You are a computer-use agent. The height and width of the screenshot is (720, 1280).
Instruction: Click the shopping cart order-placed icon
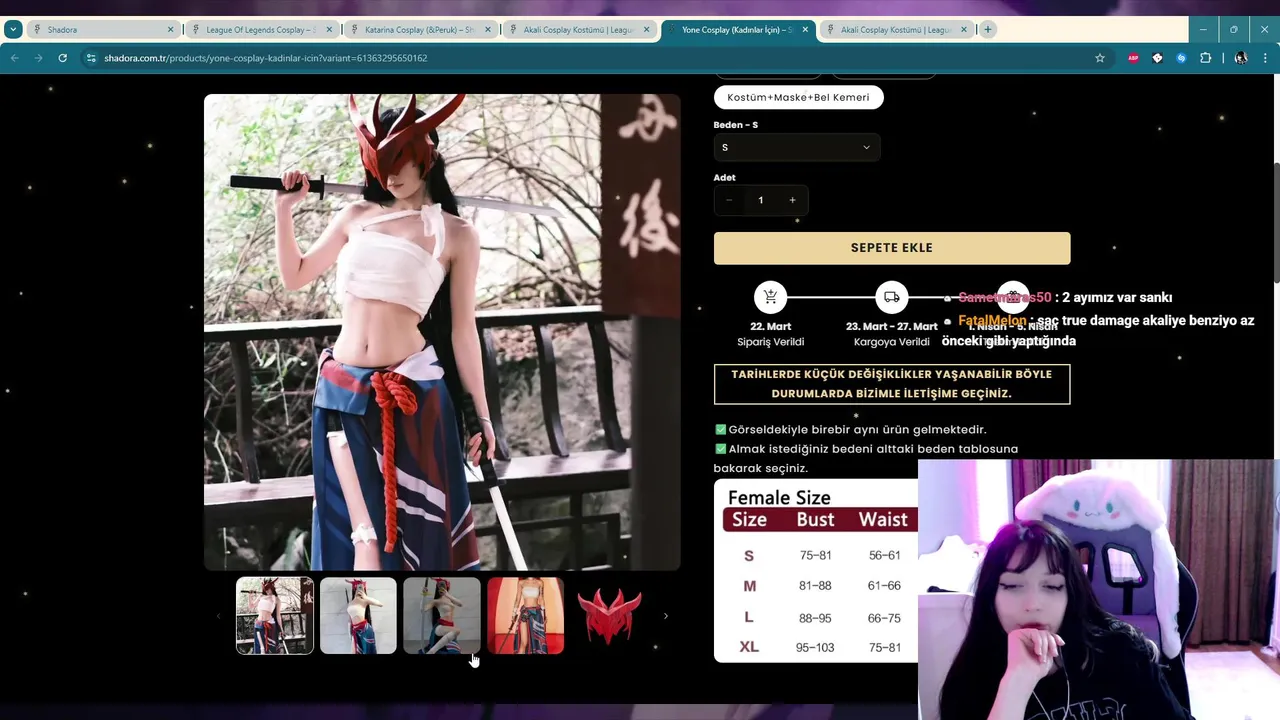click(x=770, y=297)
